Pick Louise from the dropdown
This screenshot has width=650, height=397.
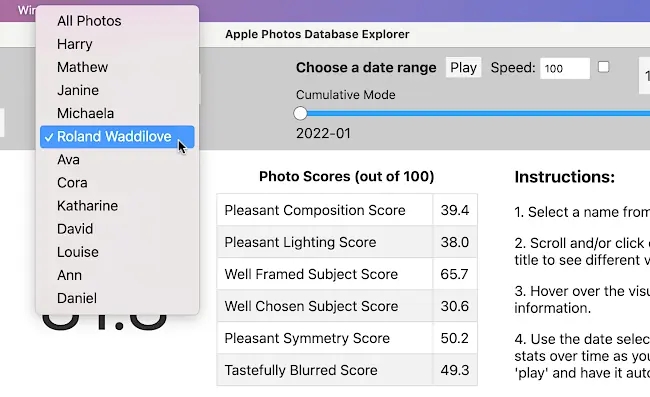[x=117, y=252]
